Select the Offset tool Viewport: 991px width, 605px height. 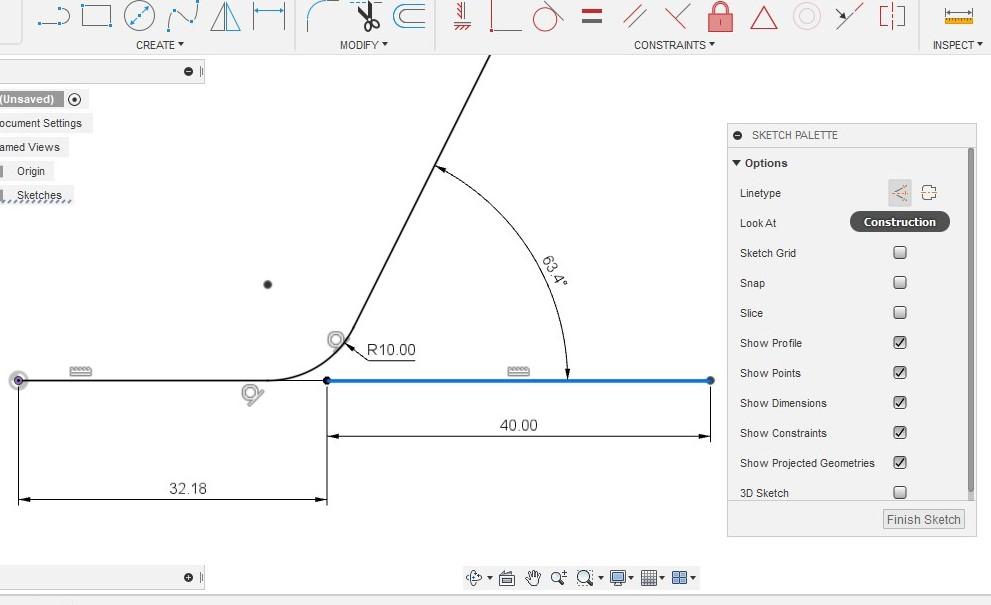click(410, 16)
